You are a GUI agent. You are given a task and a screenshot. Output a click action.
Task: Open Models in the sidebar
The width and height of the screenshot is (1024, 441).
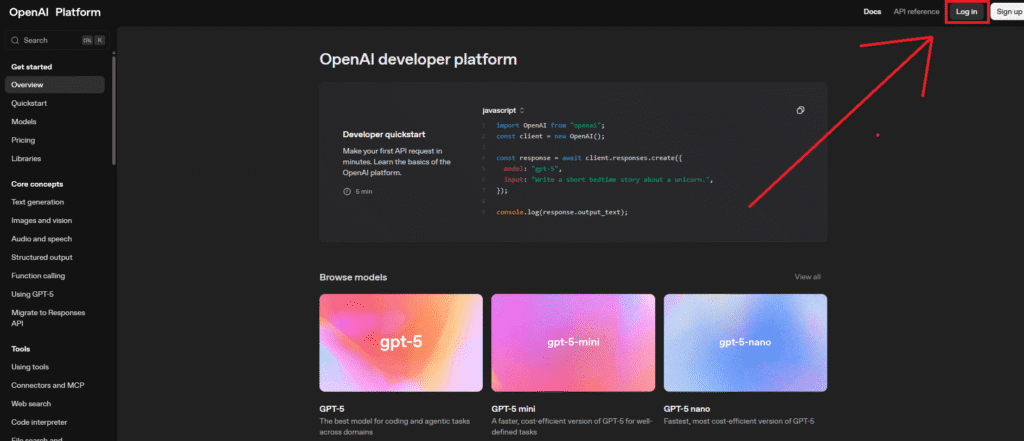[x=24, y=122]
